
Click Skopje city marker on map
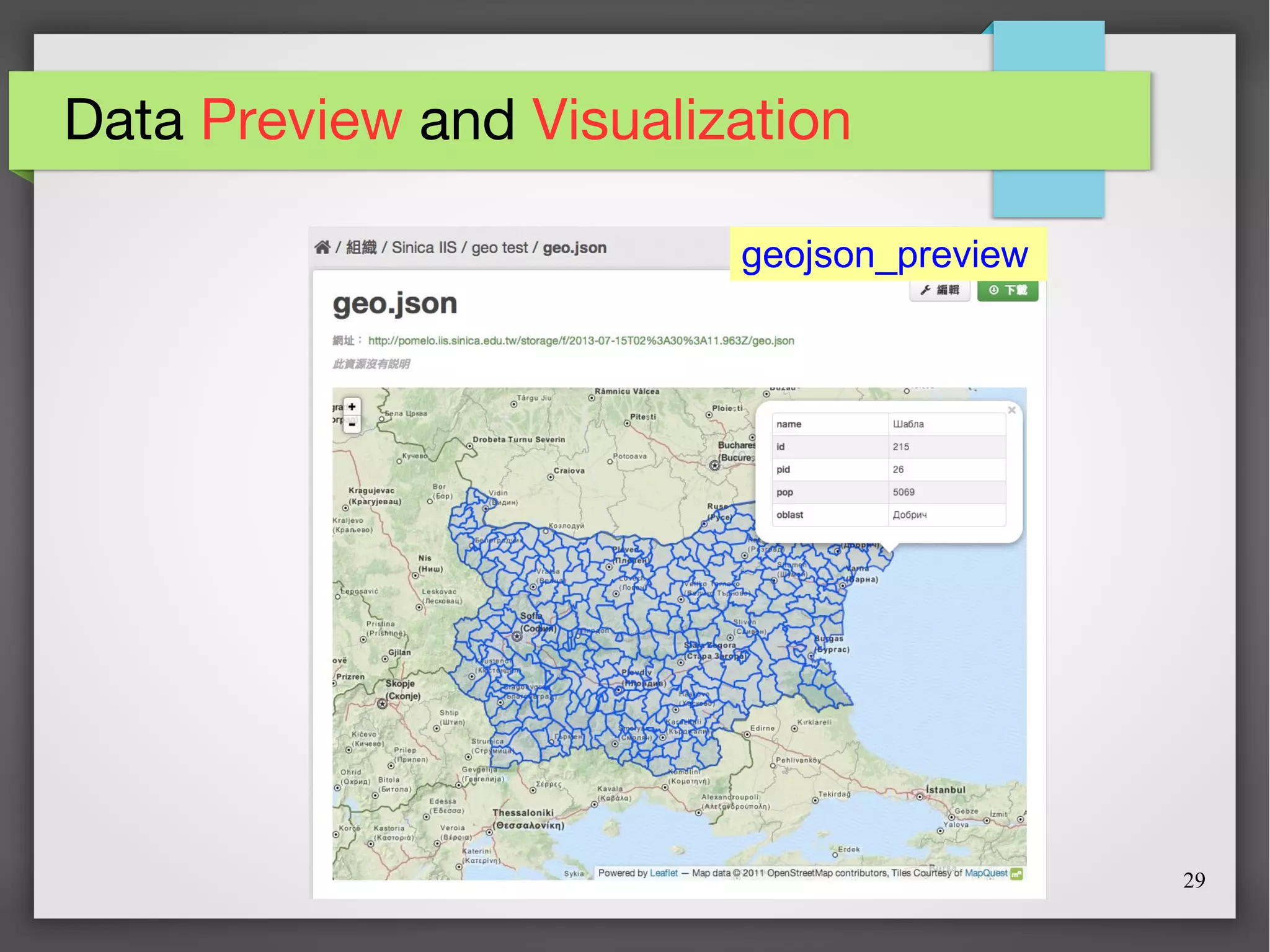[383, 704]
